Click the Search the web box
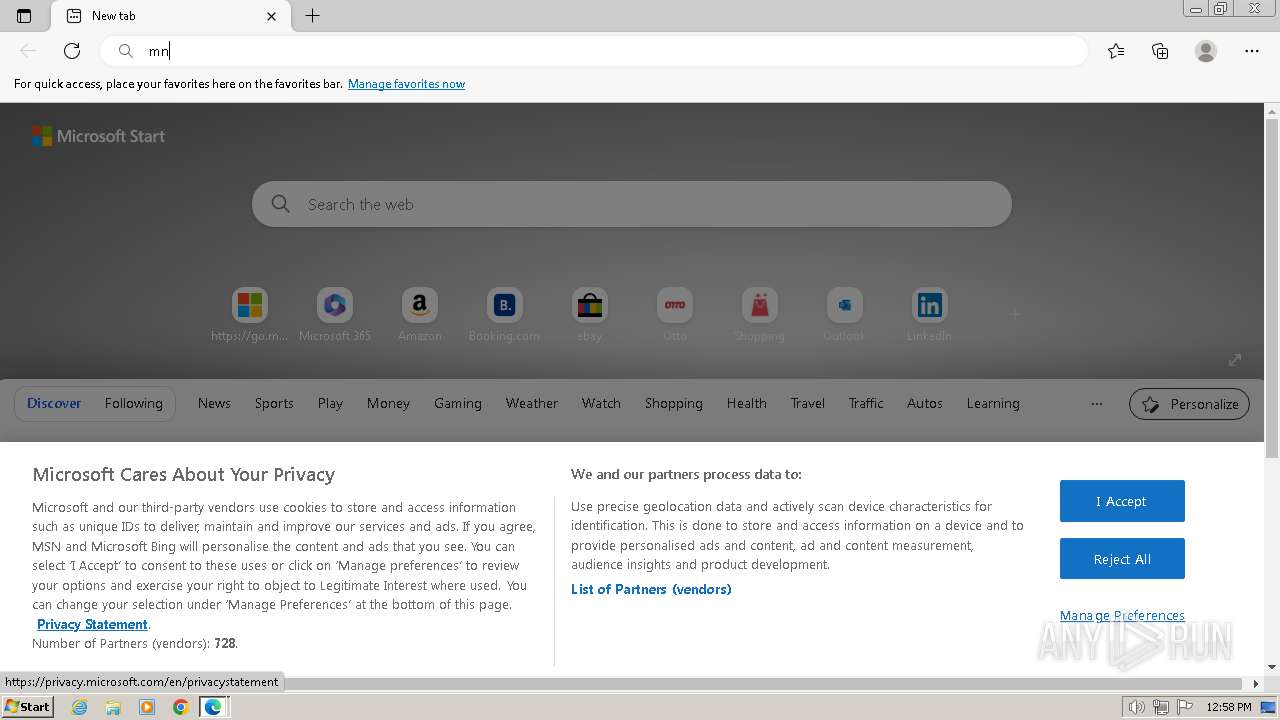 tap(632, 204)
